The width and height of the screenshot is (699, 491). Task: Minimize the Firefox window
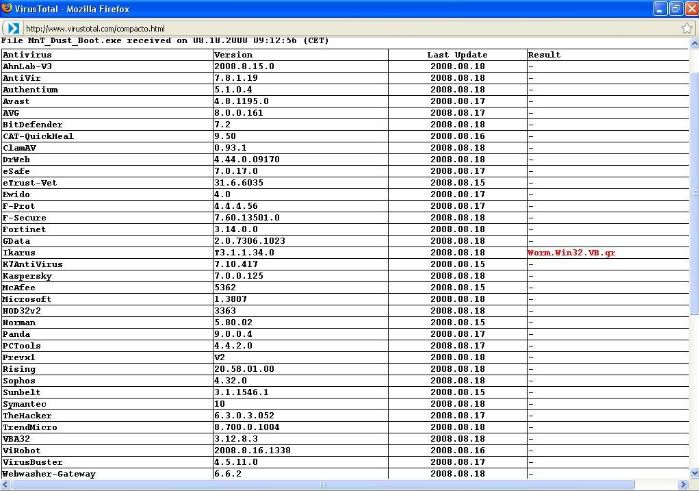click(660, 8)
